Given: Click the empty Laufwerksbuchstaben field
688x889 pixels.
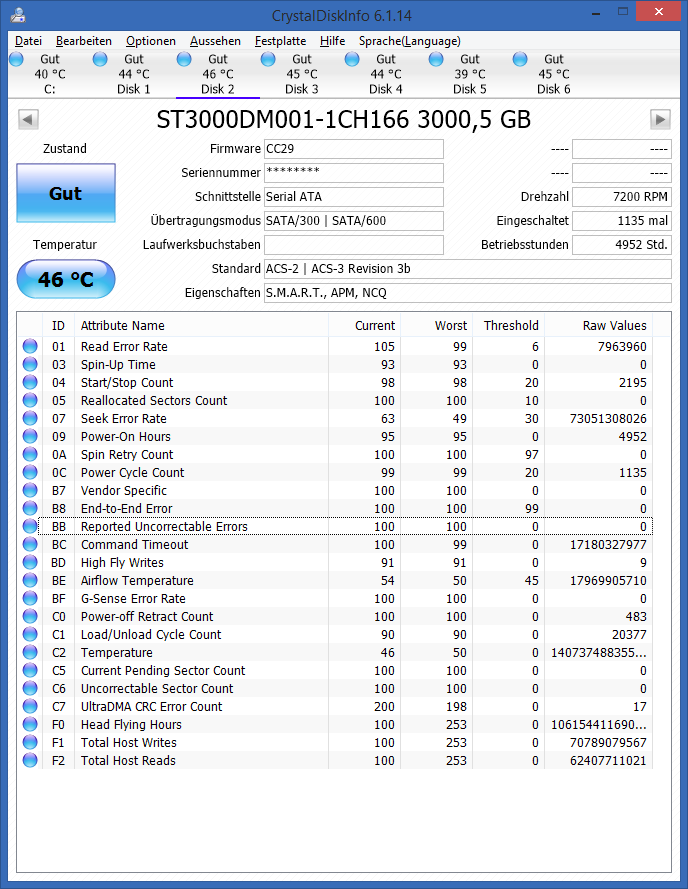Looking at the screenshot, I should [354, 245].
